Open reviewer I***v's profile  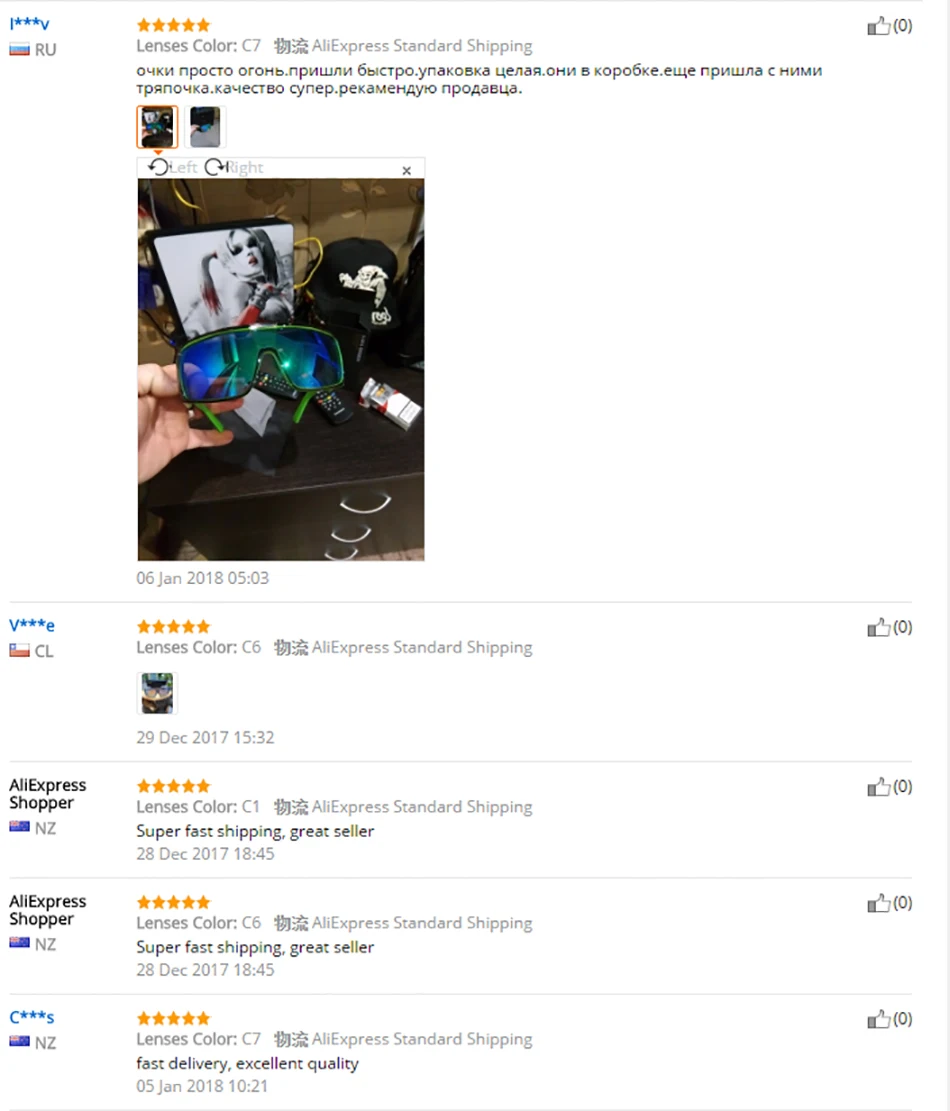tap(29, 23)
